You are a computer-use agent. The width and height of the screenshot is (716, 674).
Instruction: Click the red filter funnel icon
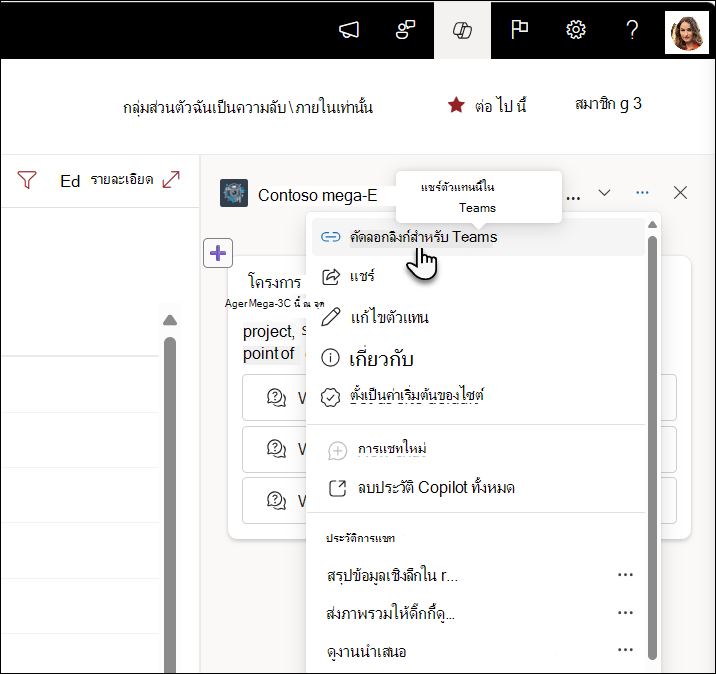point(27,179)
